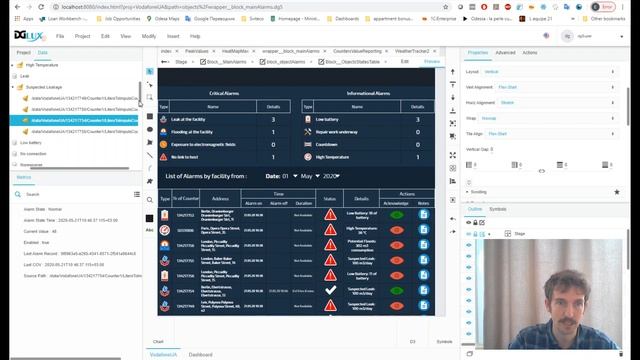Select the Low battery tree item
Viewport: 640px width, 360px height.
[31, 143]
